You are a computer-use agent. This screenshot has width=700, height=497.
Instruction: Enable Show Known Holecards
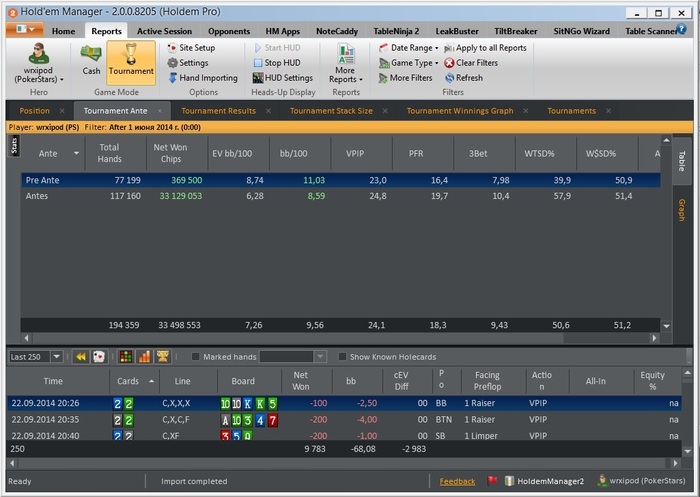pos(342,357)
